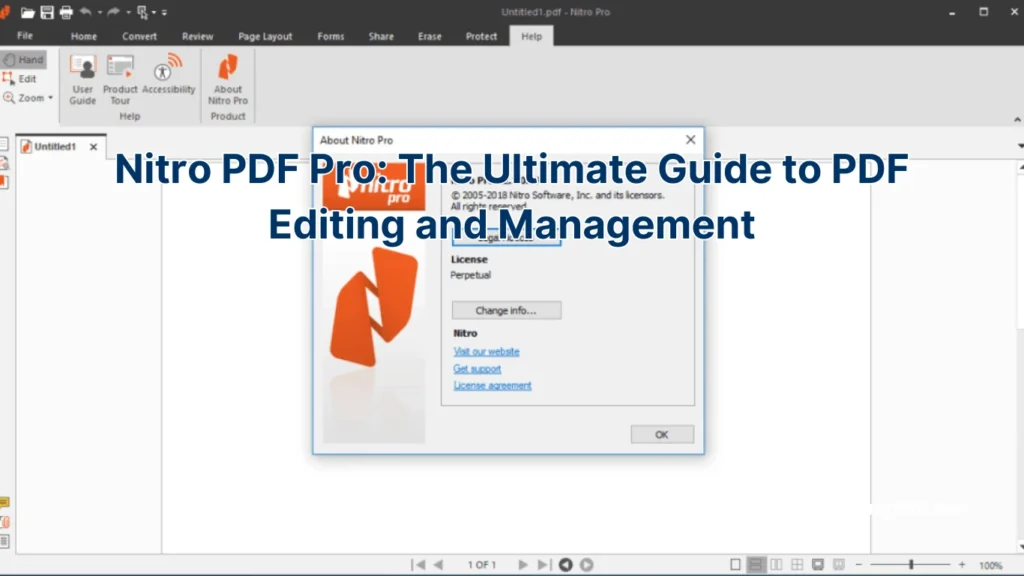Select the Hand tool
Image resolution: width=1024 pixels, height=576 pixels.
pyautogui.click(x=24, y=60)
